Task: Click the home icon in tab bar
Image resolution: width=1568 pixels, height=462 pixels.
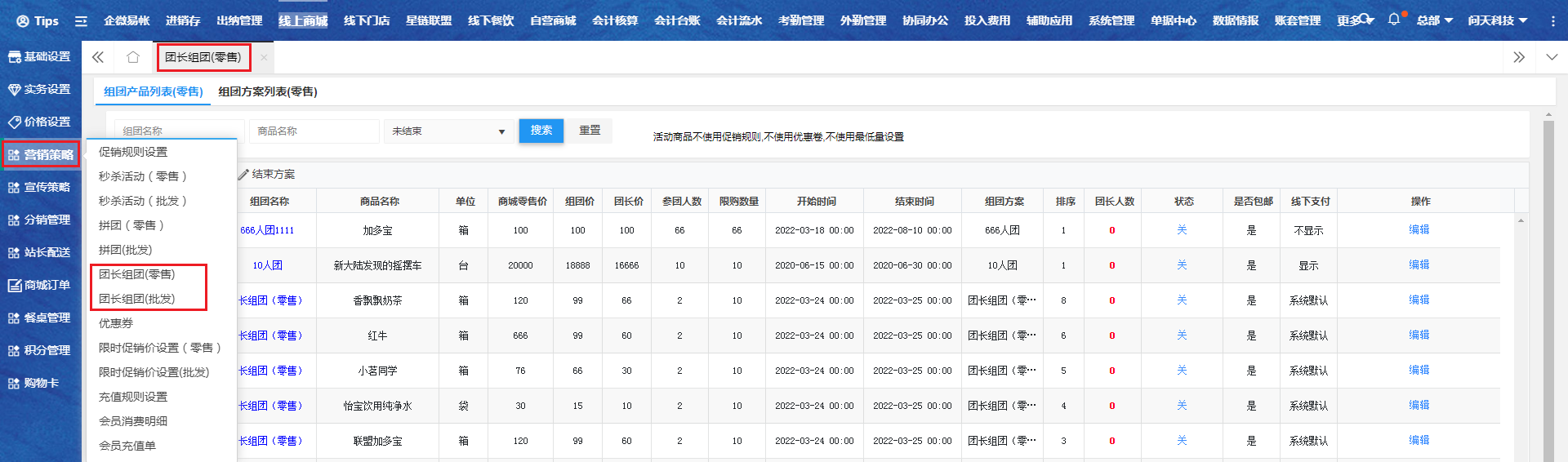Action: [x=132, y=57]
